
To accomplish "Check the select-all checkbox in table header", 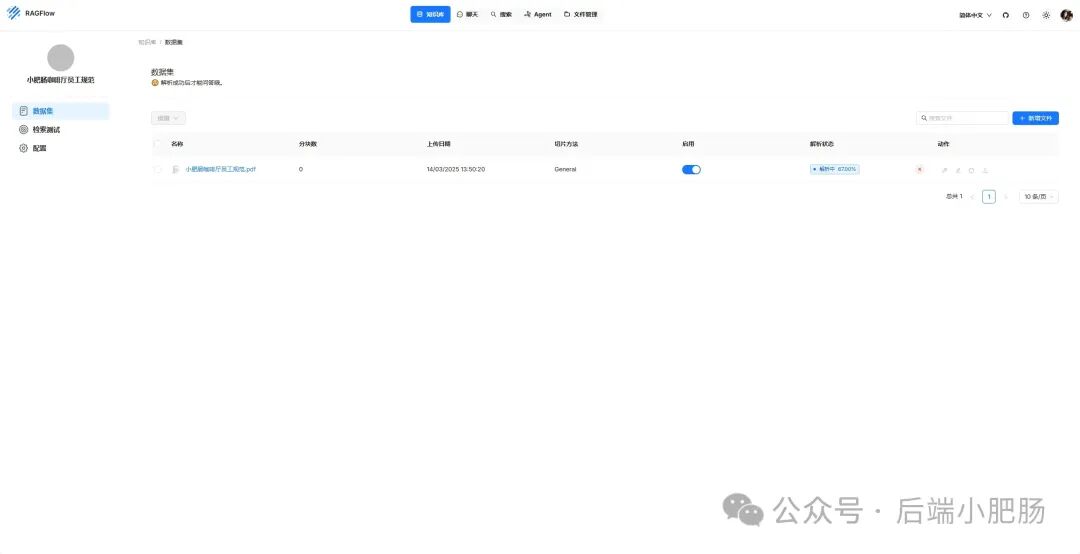I will point(157,144).
